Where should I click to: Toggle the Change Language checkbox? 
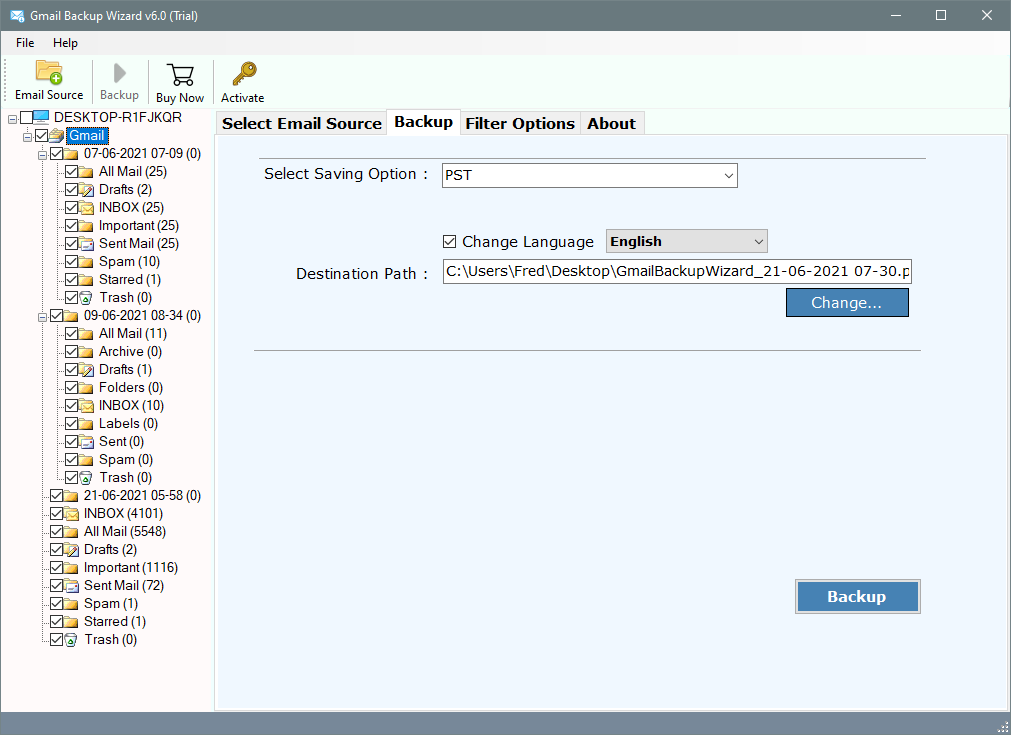(449, 242)
